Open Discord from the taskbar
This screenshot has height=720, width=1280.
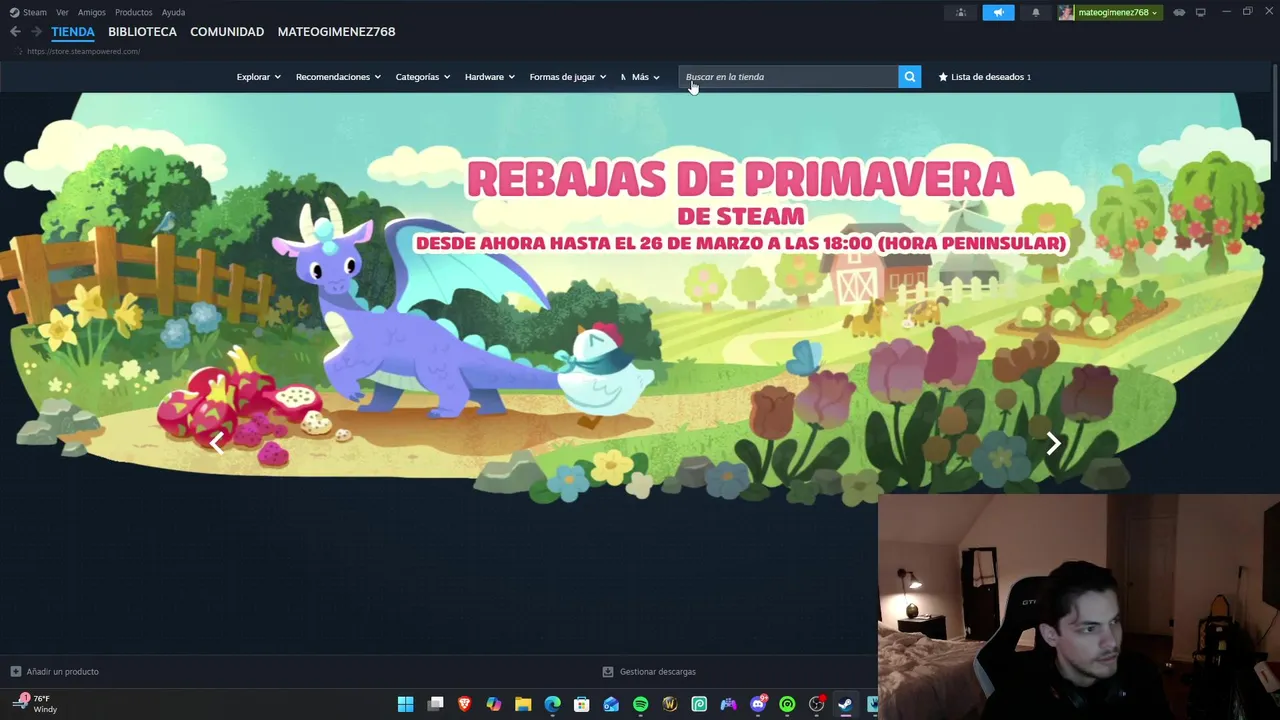pos(758,704)
